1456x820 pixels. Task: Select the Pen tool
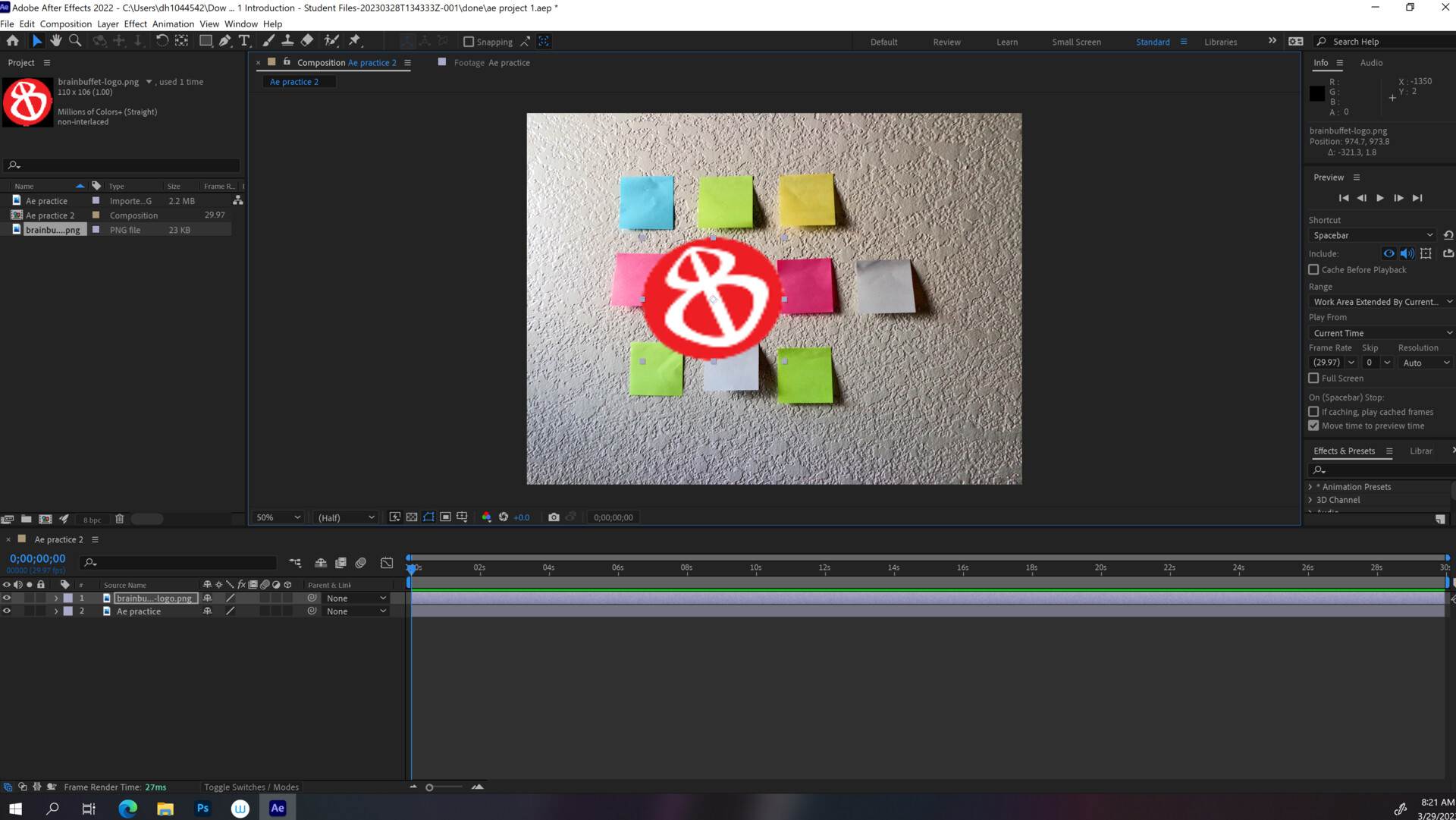225,41
